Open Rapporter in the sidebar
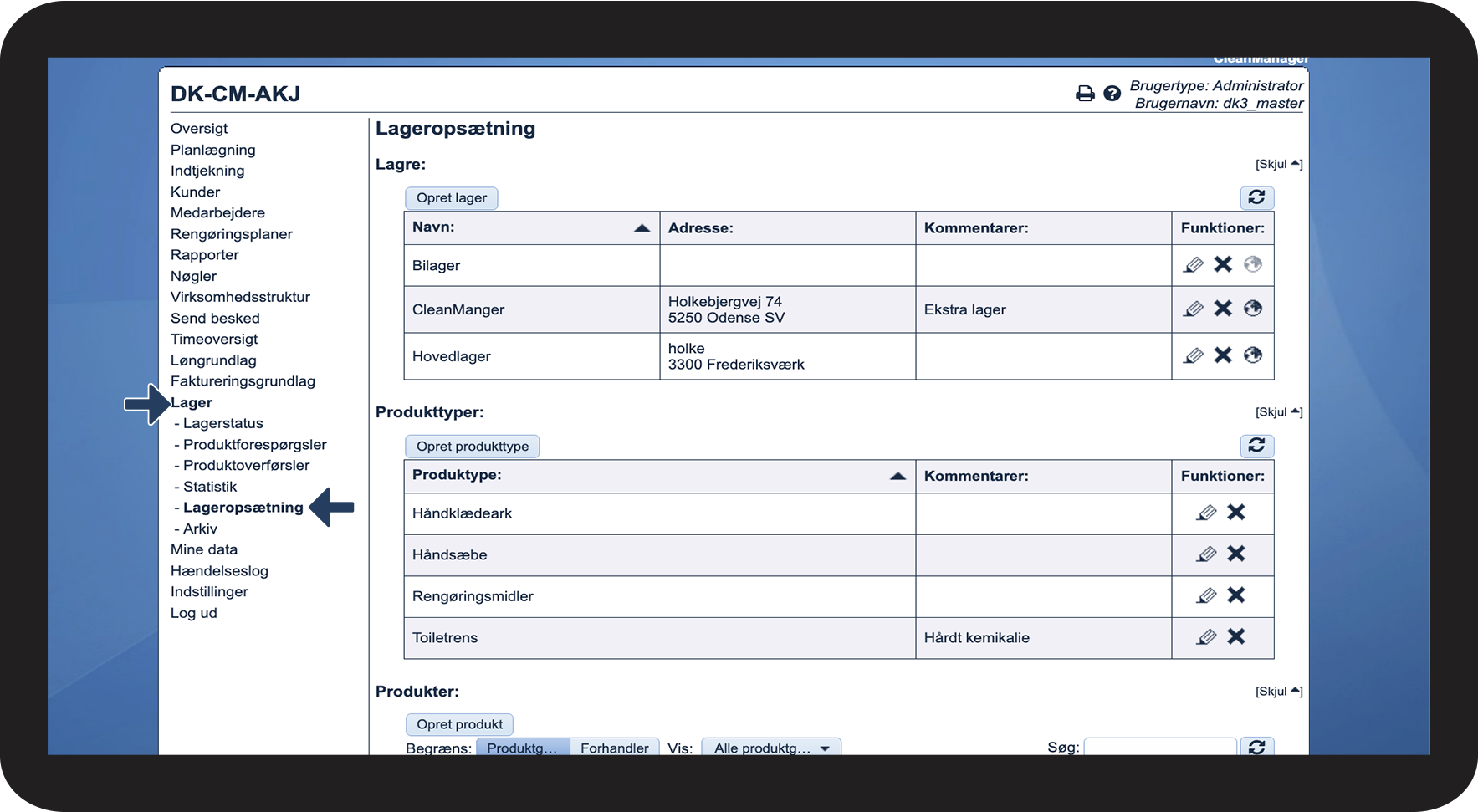 coord(205,255)
